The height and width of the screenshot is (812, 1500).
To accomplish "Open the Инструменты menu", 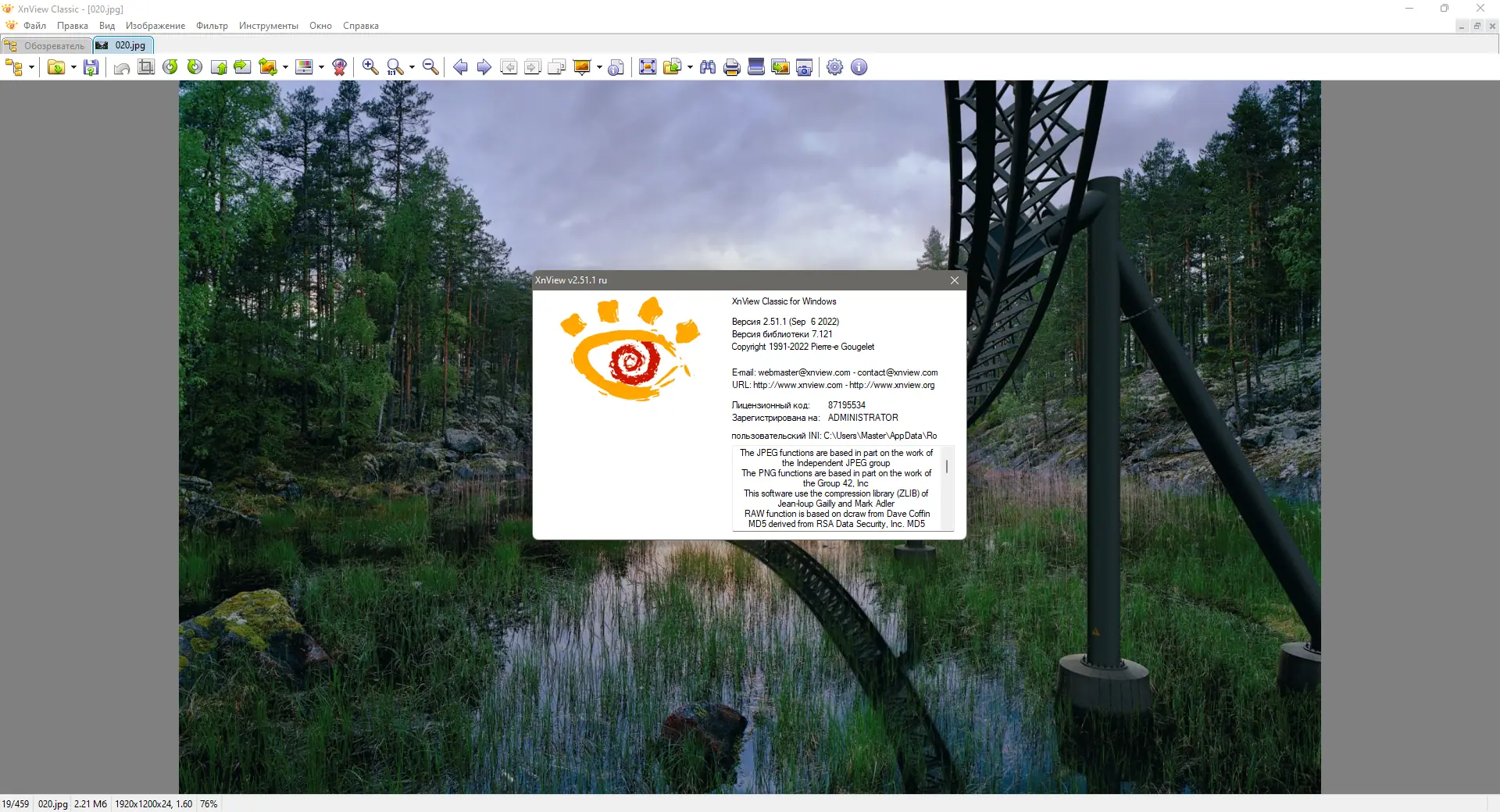I will pos(269,26).
